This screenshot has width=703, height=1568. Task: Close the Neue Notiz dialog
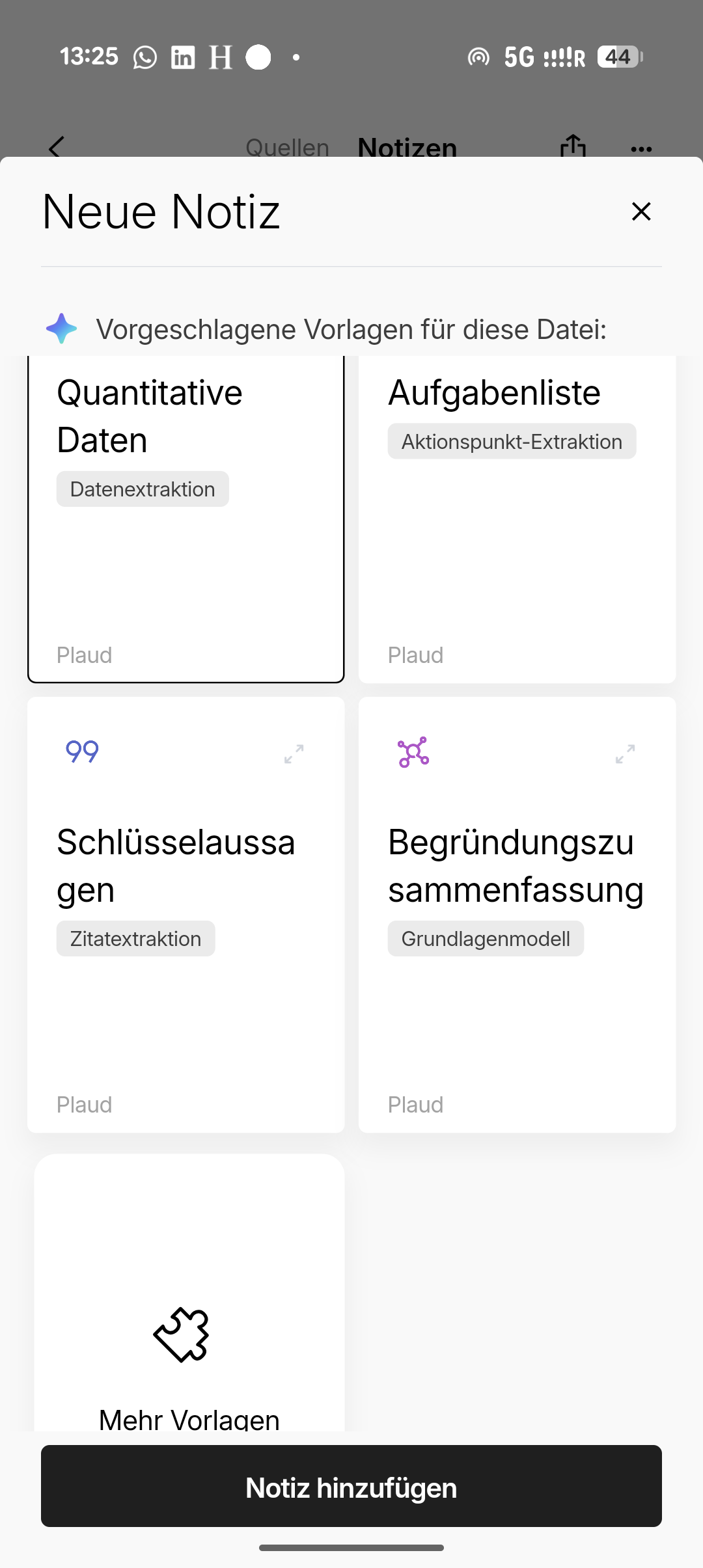tap(641, 211)
